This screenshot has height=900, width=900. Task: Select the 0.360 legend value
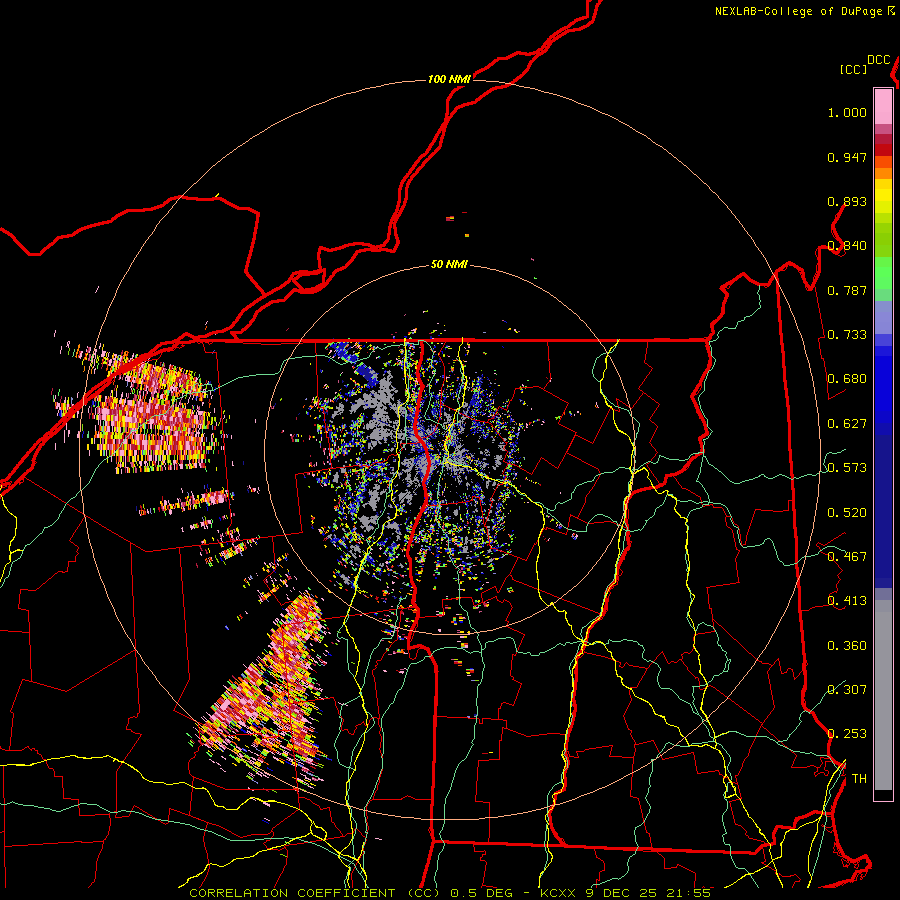coord(847,646)
